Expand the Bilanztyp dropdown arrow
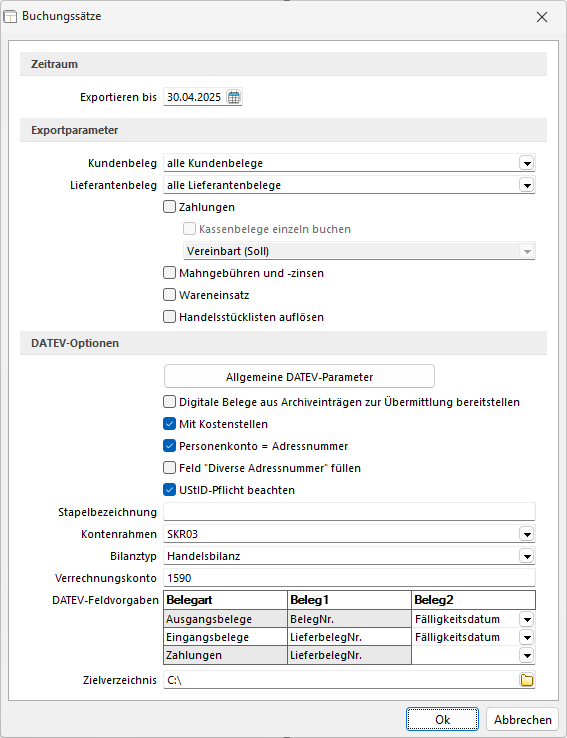 527,556
